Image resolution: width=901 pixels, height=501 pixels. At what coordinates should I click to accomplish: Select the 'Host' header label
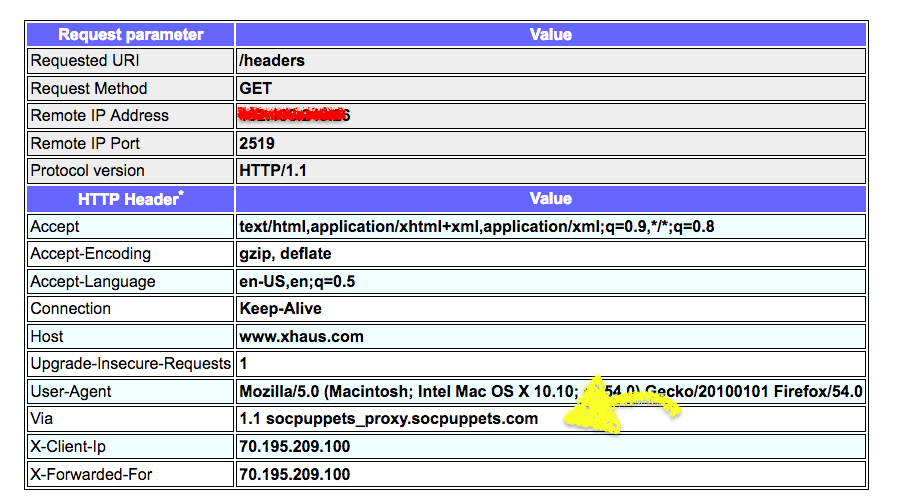click(130, 337)
